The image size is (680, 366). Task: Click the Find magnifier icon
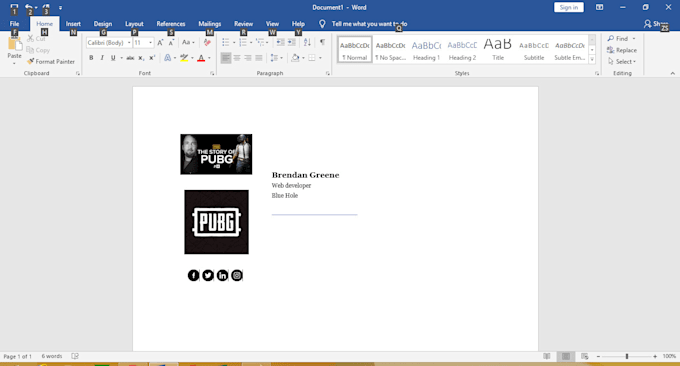point(611,39)
